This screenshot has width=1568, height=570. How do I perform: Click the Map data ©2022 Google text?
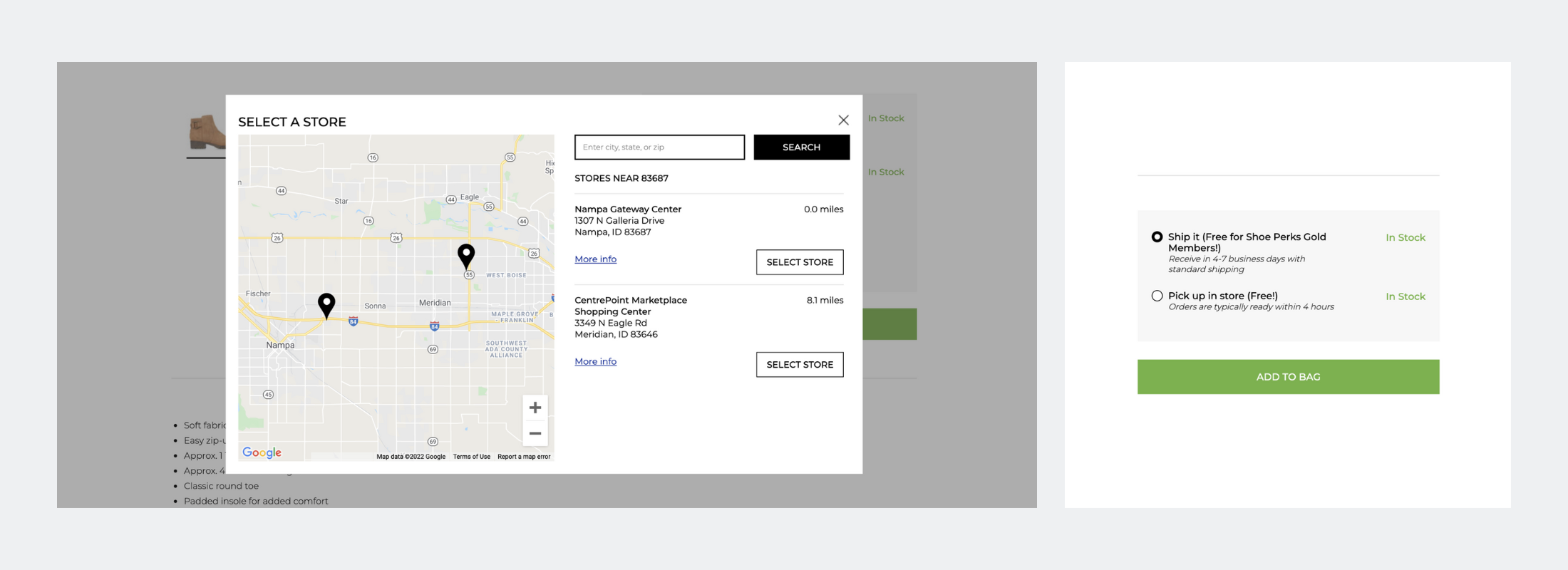coord(411,457)
